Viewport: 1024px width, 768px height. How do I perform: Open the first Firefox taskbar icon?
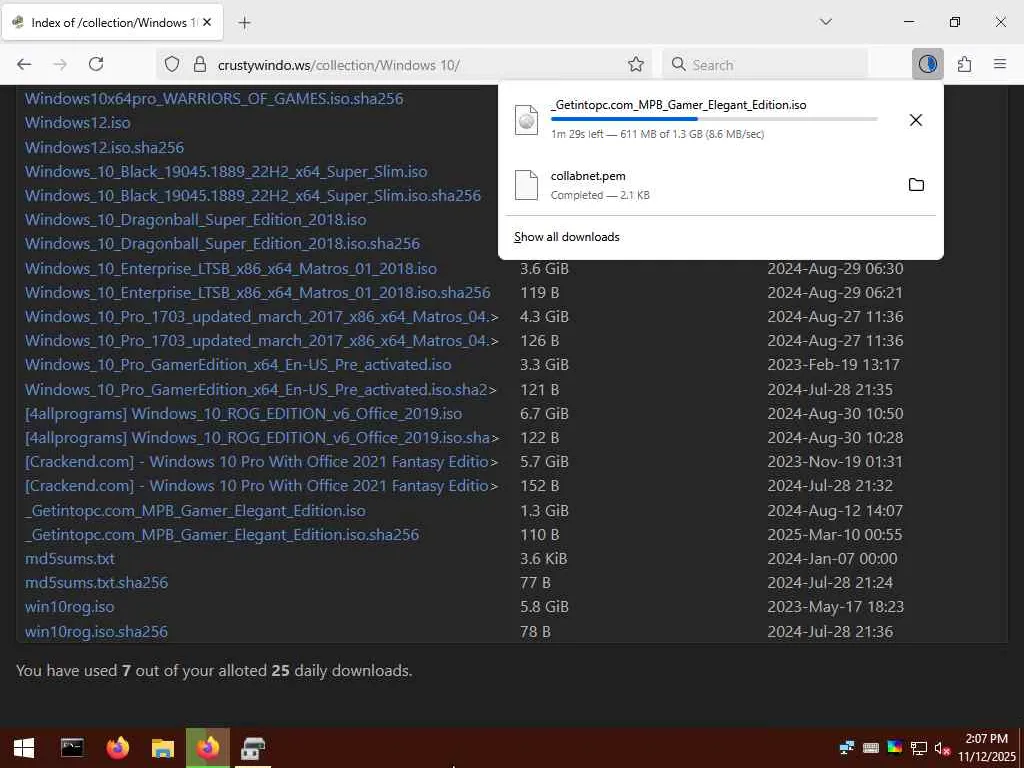pyautogui.click(x=118, y=748)
